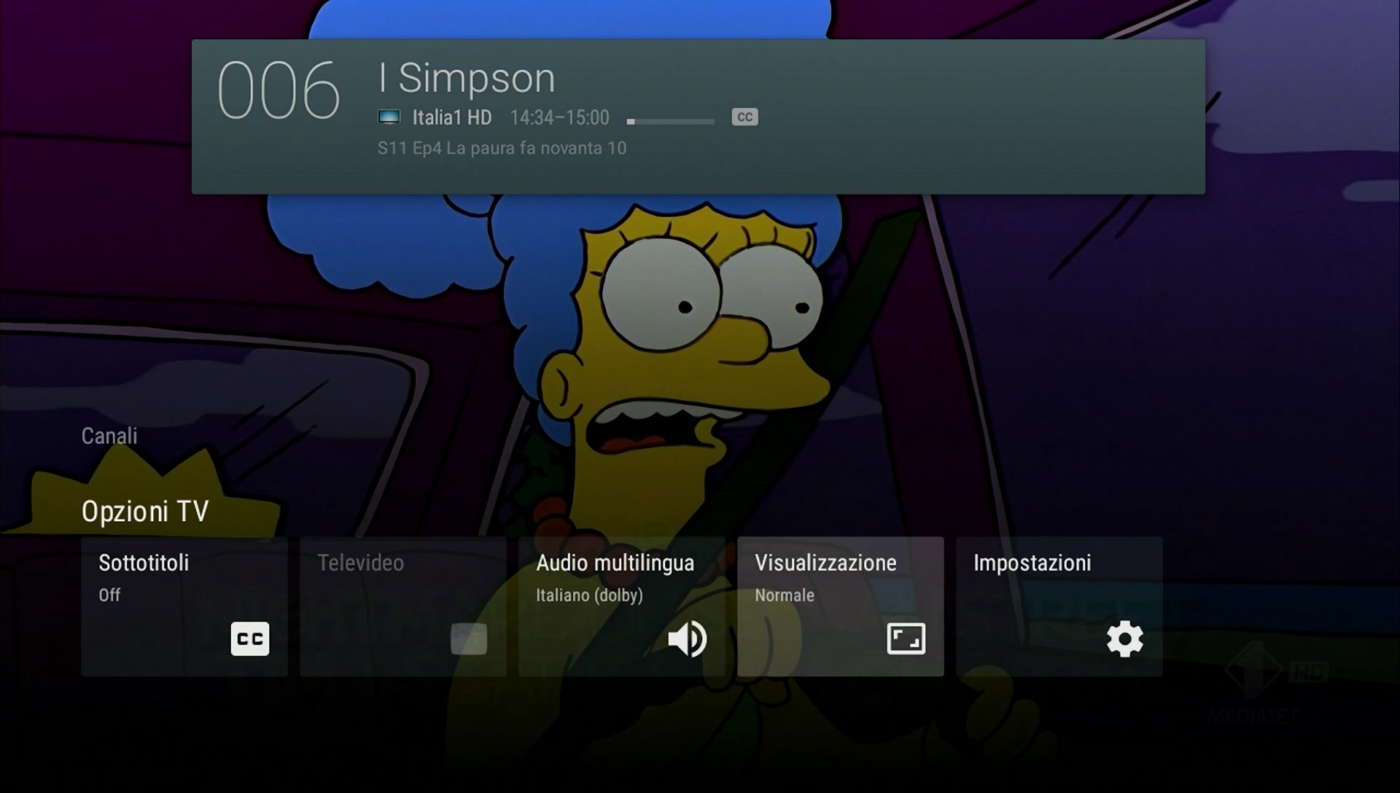Click episode text S11 Ep4 La paura fa novanta 10
This screenshot has width=1400, height=793.
[502, 148]
